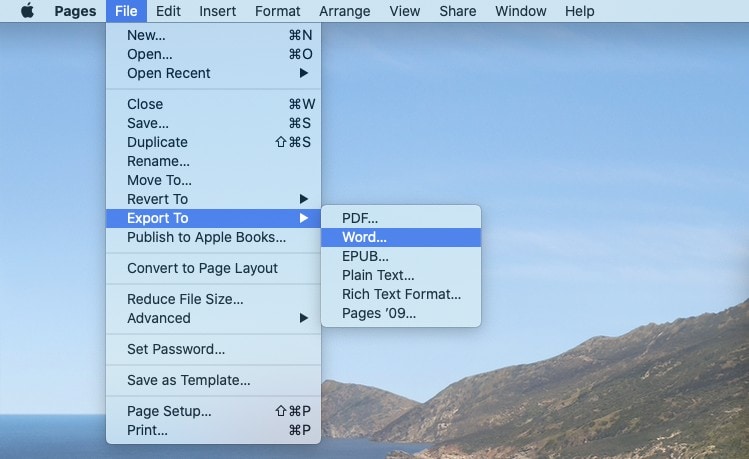
Task: Export to Pages '09... format
Action: coord(379,313)
